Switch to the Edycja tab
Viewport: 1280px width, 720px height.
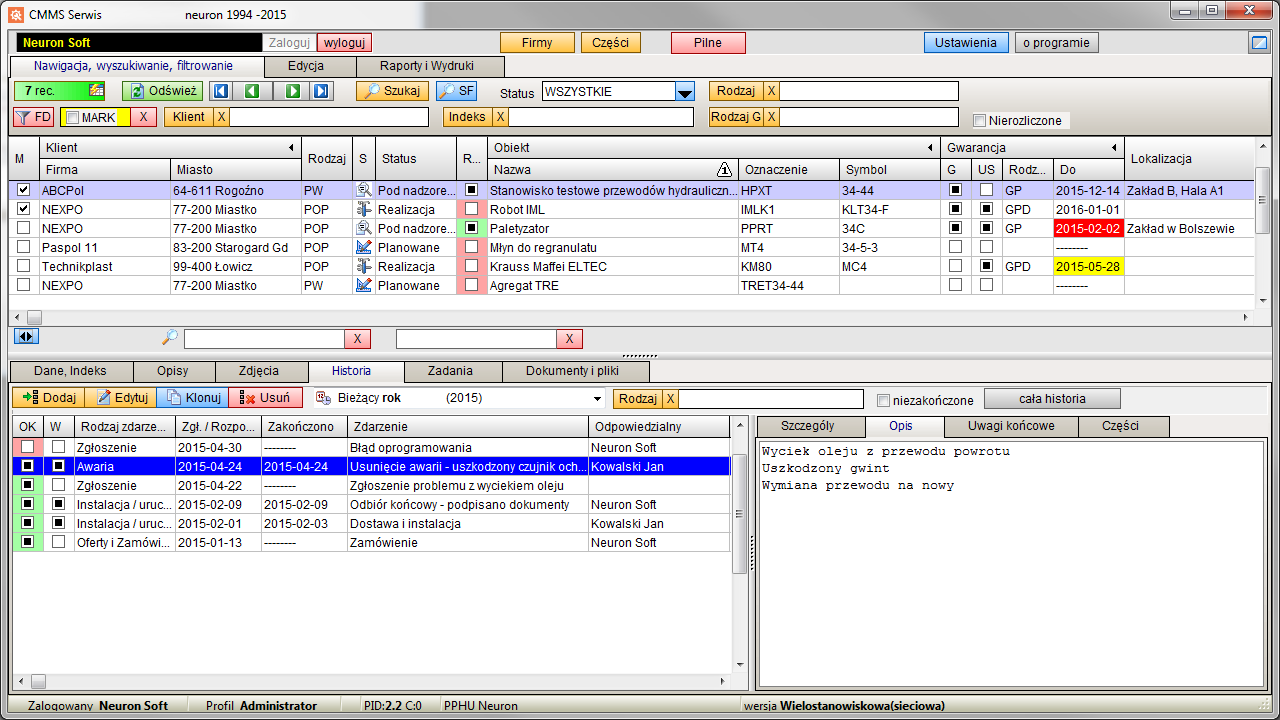coord(311,66)
